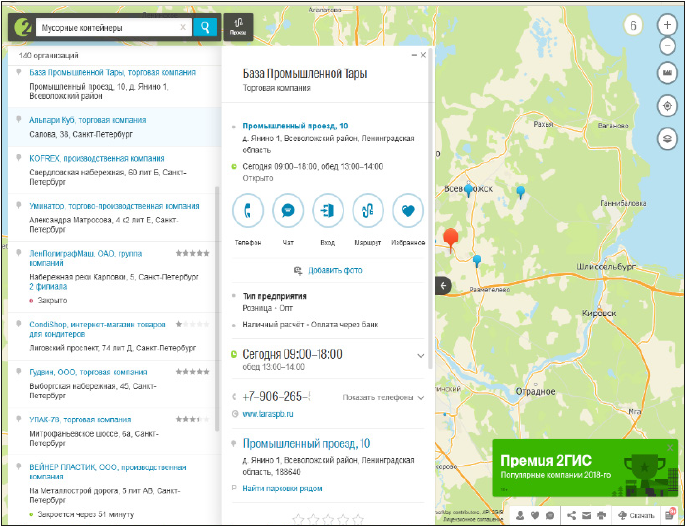The height and width of the screenshot is (527, 688).
Task: Click Найти парковки рядом link
Action: click(x=282, y=488)
